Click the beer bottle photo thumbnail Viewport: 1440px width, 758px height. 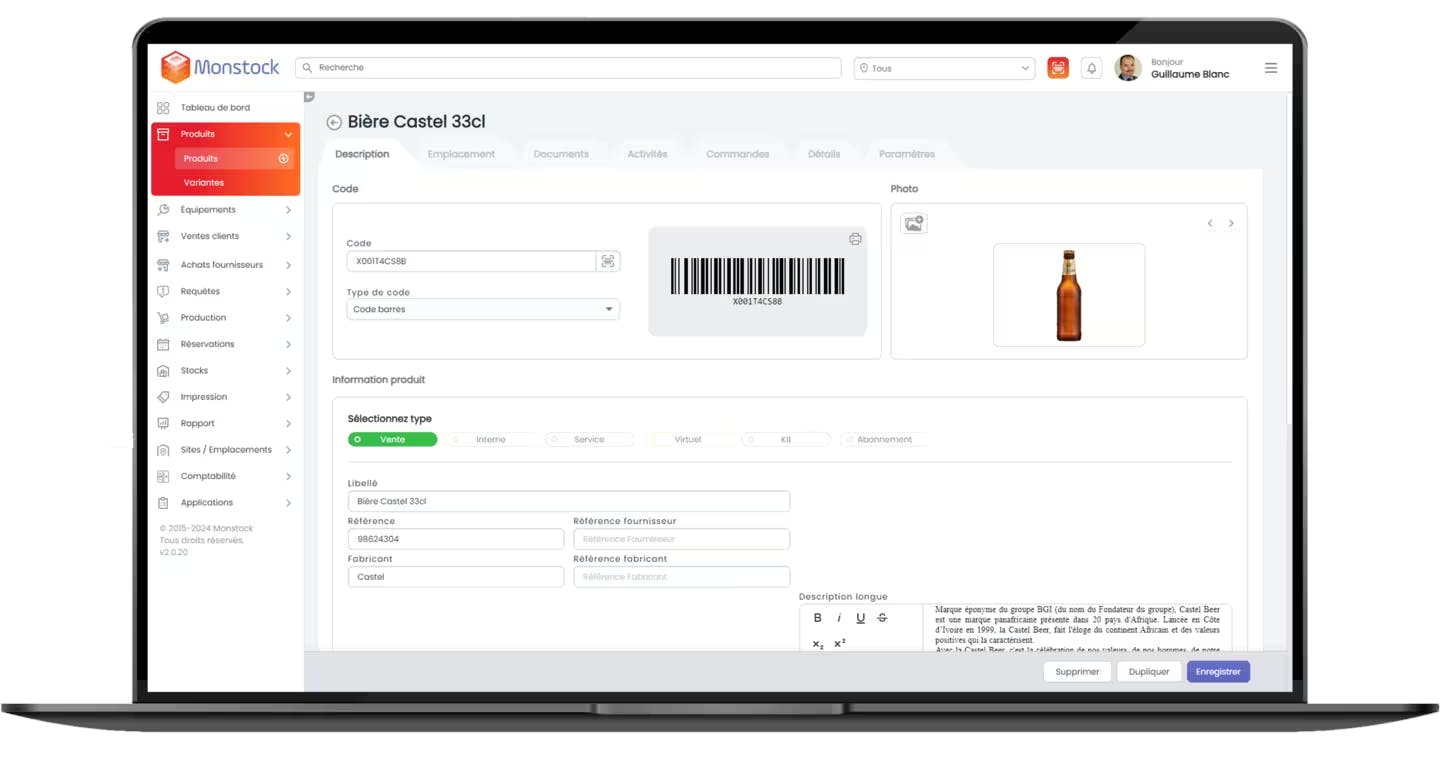pyautogui.click(x=1069, y=295)
